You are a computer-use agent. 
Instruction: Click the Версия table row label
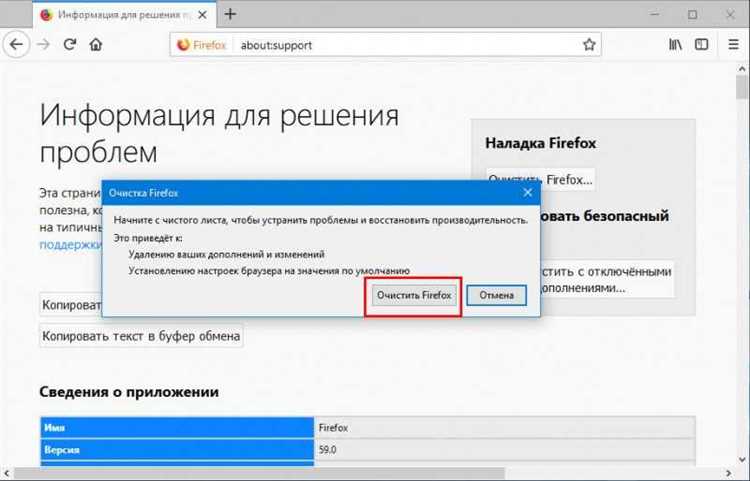point(177,450)
